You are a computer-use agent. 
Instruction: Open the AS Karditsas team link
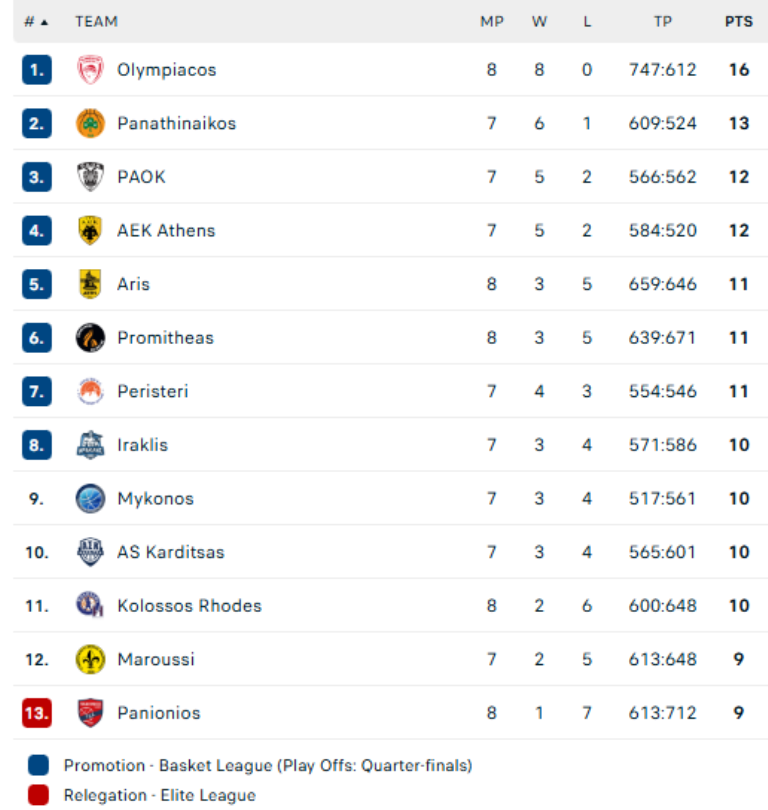click(170, 552)
